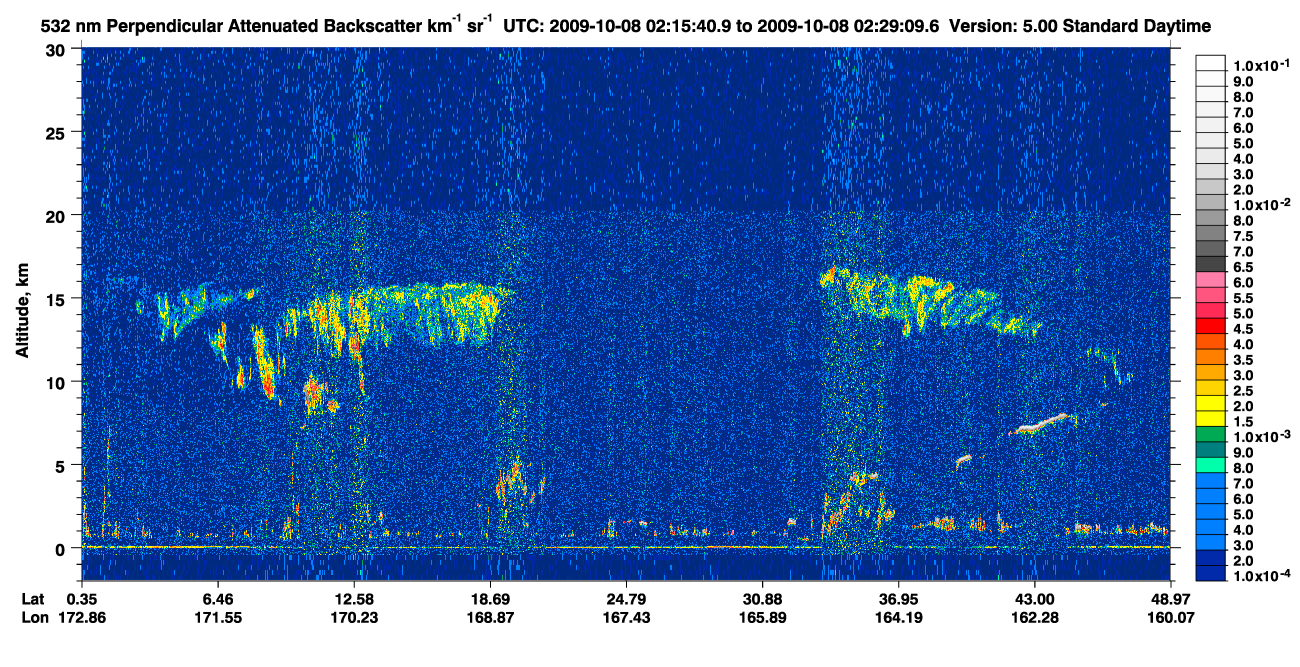The image size is (1300, 667).
Task: Select latitude value 18.69
Action: (x=490, y=598)
